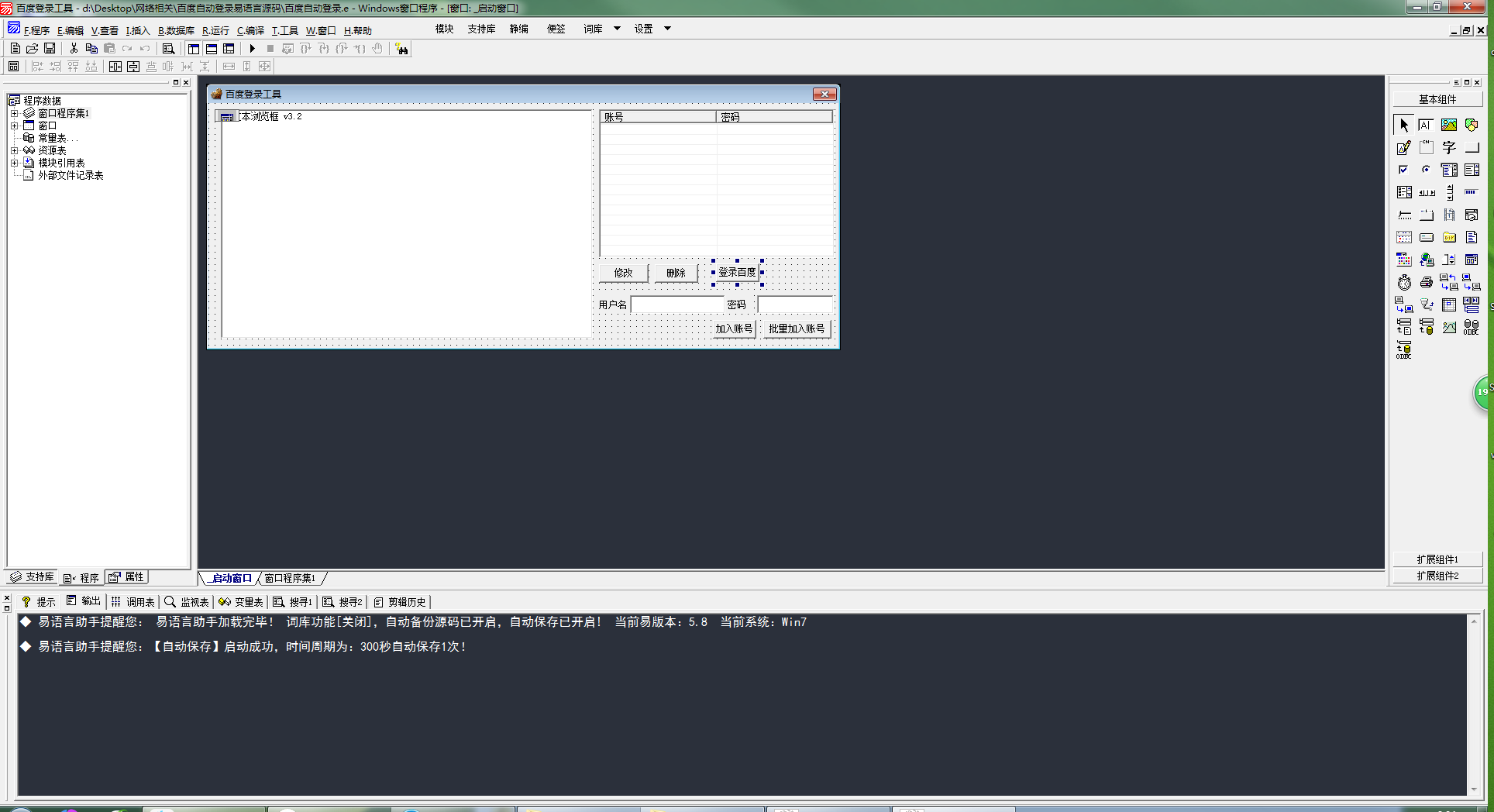
Task: Expand the 窗口程序集1 tree node
Action: (14, 113)
